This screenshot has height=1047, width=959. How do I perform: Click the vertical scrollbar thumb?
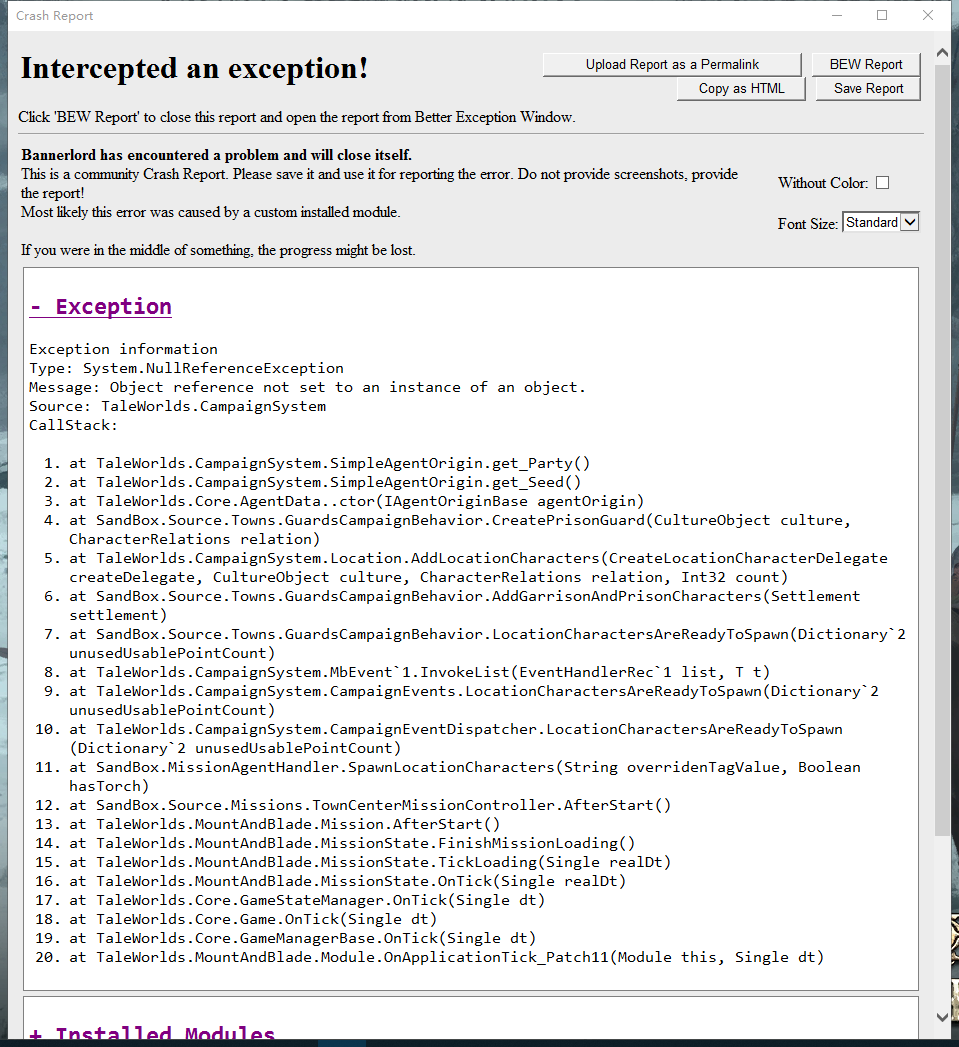(x=942, y=449)
